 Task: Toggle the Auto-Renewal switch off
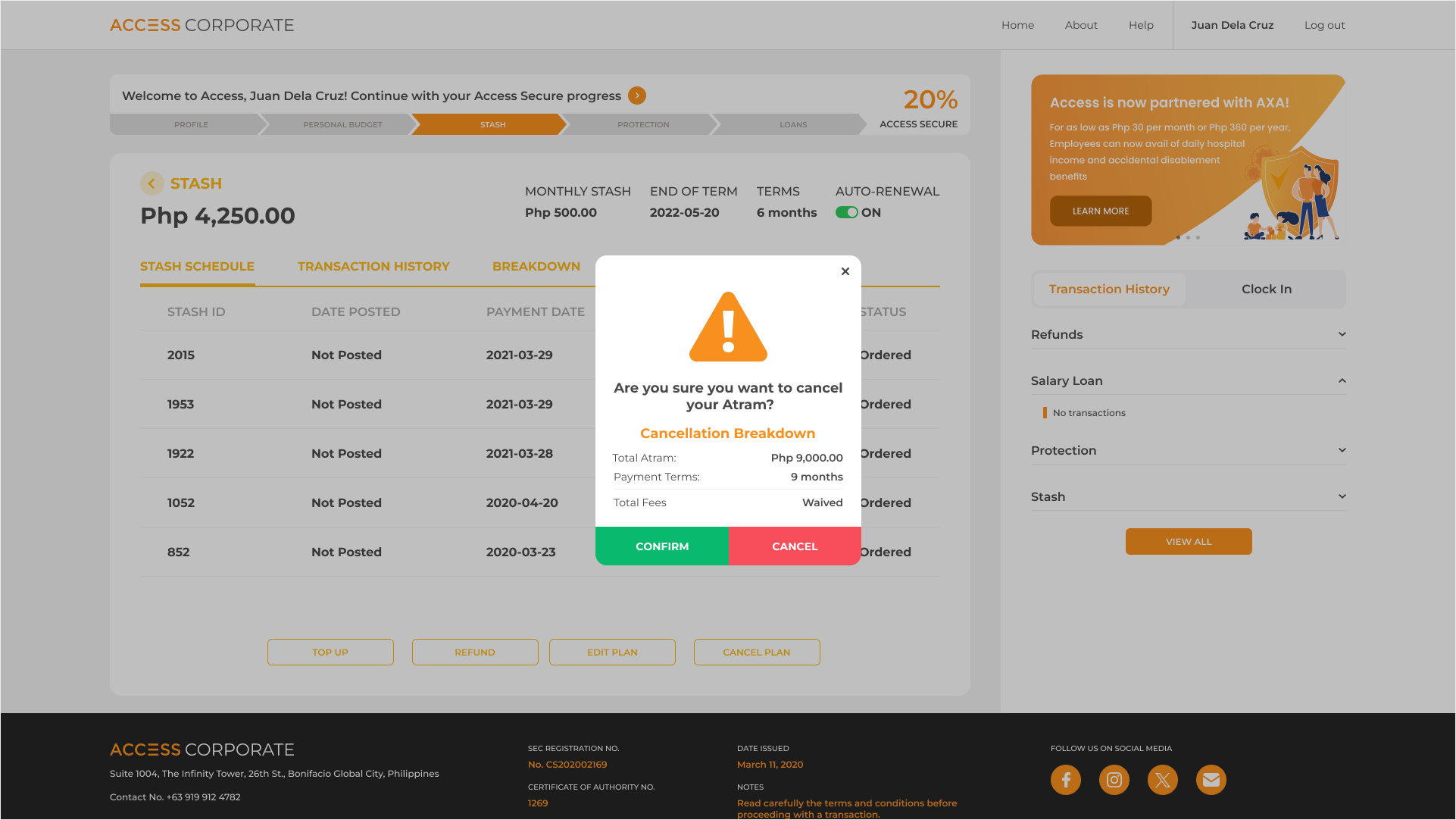pyautogui.click(x=846, y=213)
